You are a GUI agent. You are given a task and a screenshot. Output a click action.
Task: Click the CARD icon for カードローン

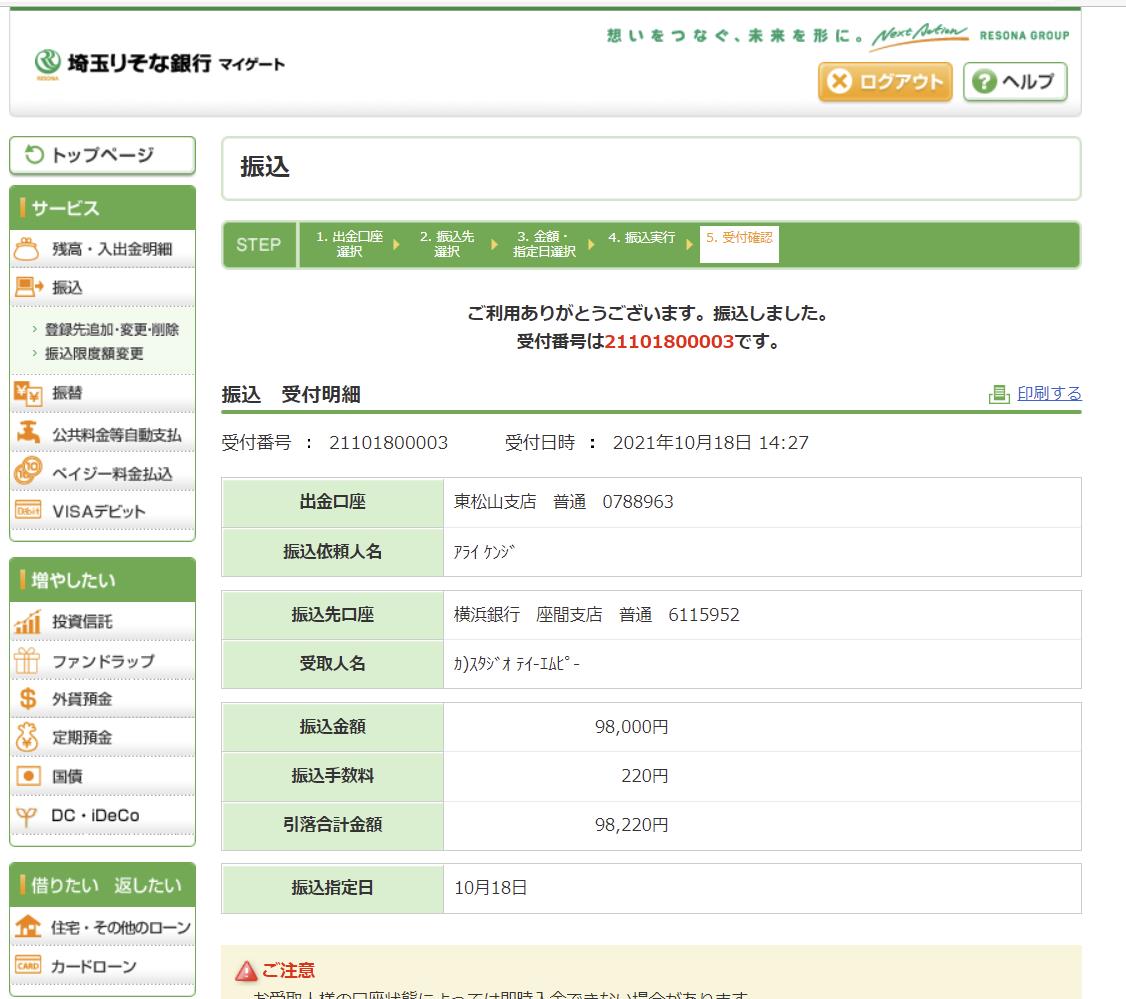28,966
